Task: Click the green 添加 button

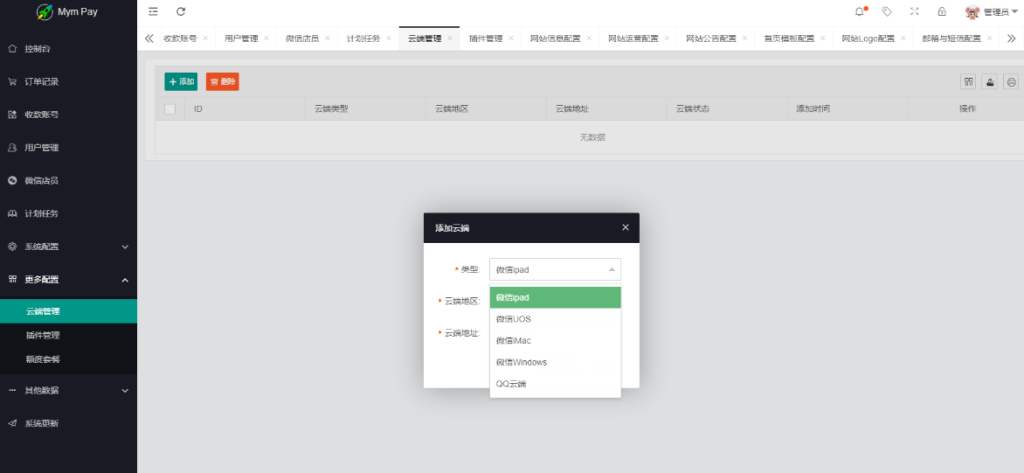Action: click(x=181, y=82)
